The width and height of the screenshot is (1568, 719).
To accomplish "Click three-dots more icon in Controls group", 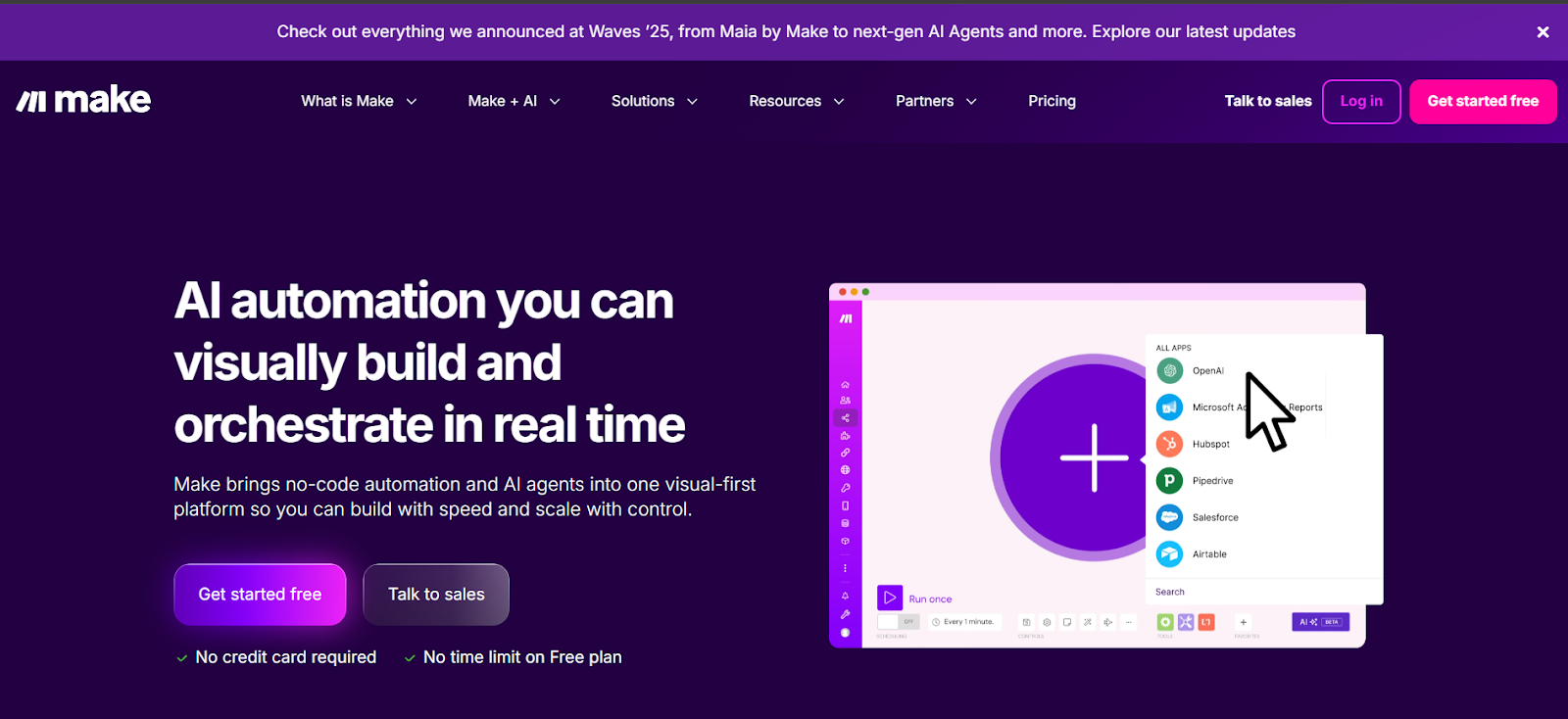I will coord(1129,622).
